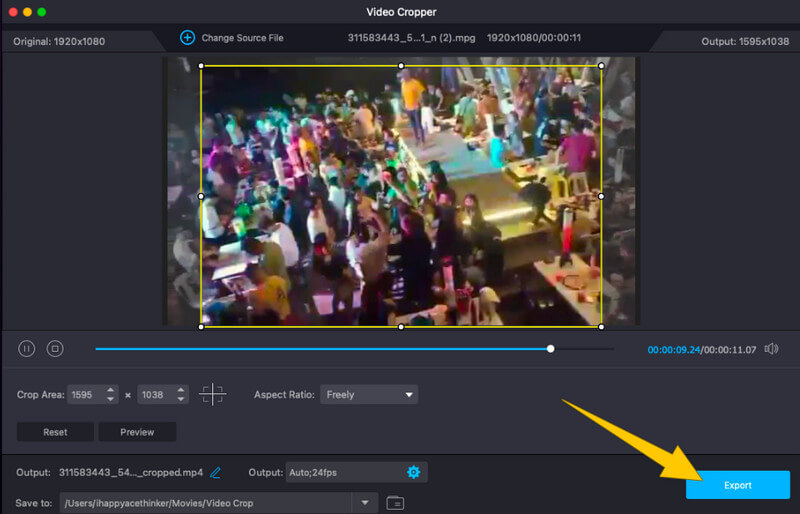This screenshot has height=514, width=800.
Task: Pause the video playback
Action: [x=27, y=349]
